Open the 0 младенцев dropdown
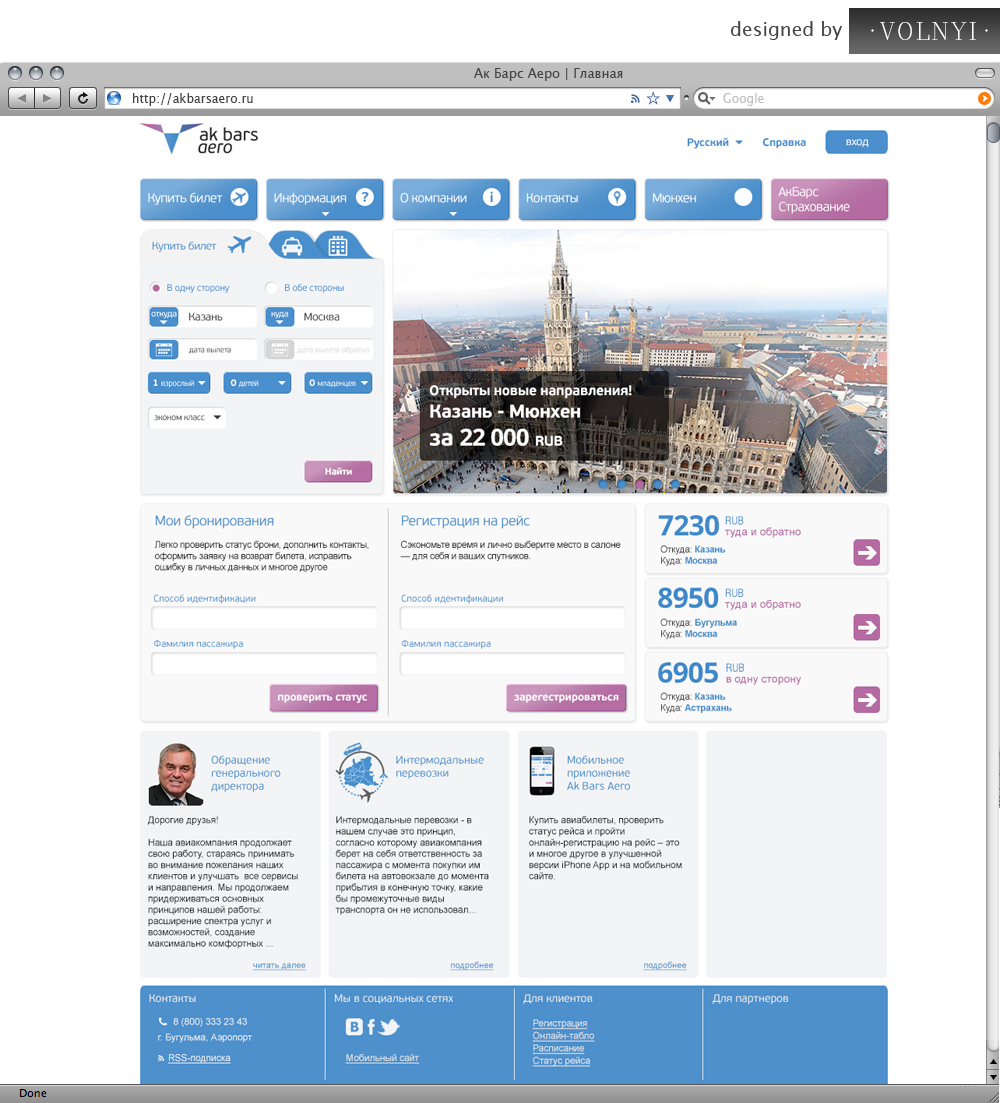1000x1103 pixels. click(x=338, y=383)
